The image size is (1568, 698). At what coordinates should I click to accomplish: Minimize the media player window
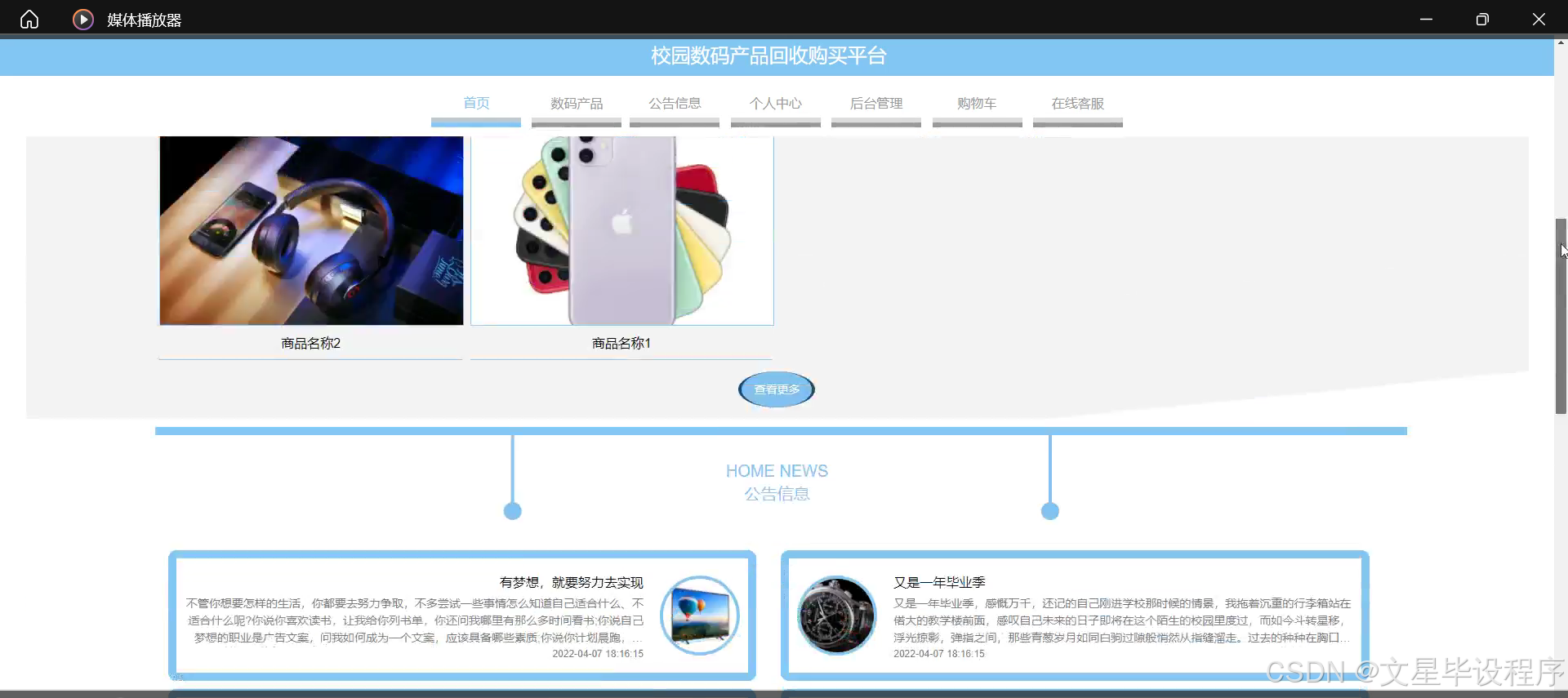[1426, 20]
